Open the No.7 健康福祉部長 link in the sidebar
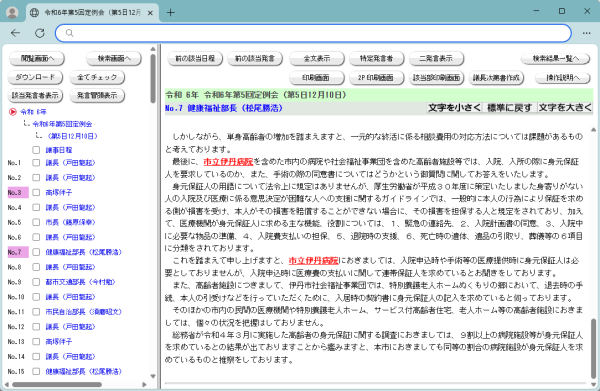Screen dimensions: 600x391 click(x=83, y=252)
